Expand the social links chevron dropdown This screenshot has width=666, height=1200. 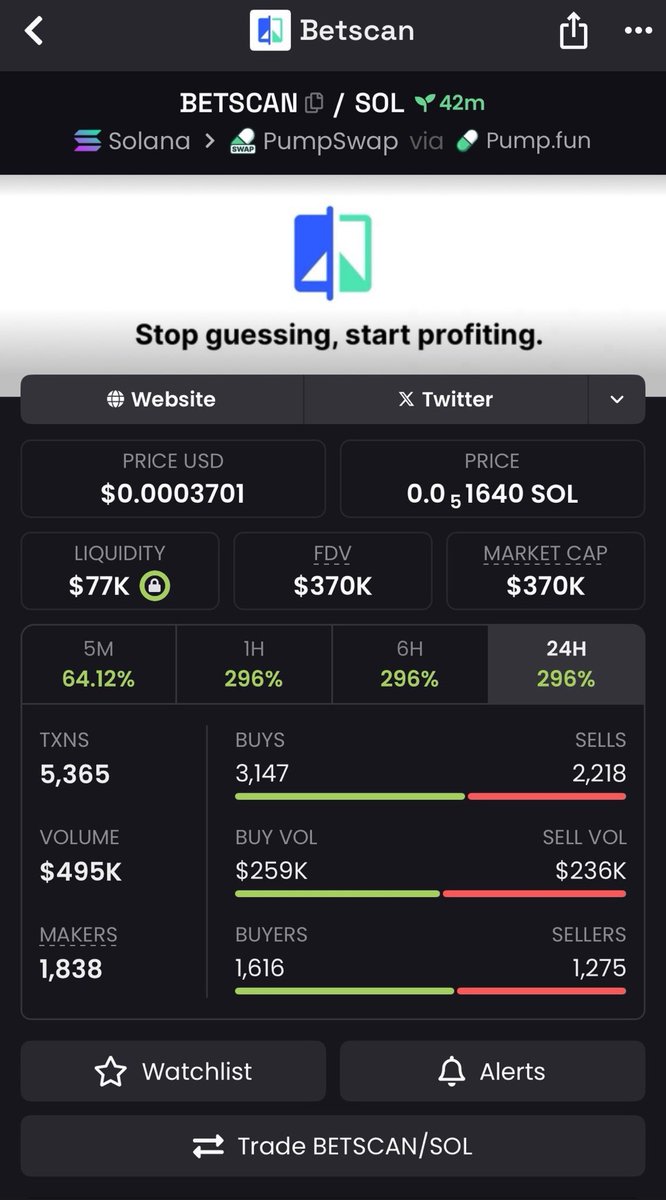coord(617,399)
